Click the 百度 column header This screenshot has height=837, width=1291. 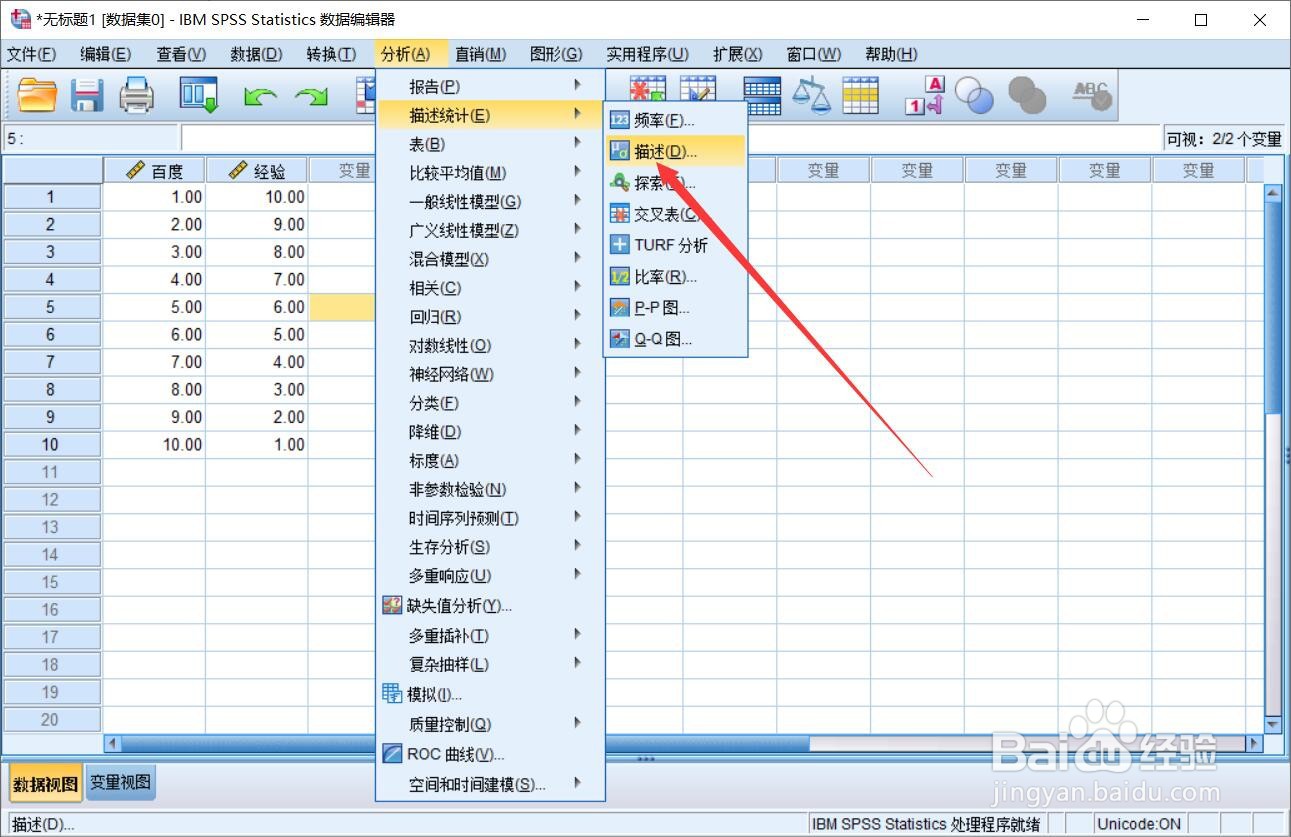(x=155, y=171)
